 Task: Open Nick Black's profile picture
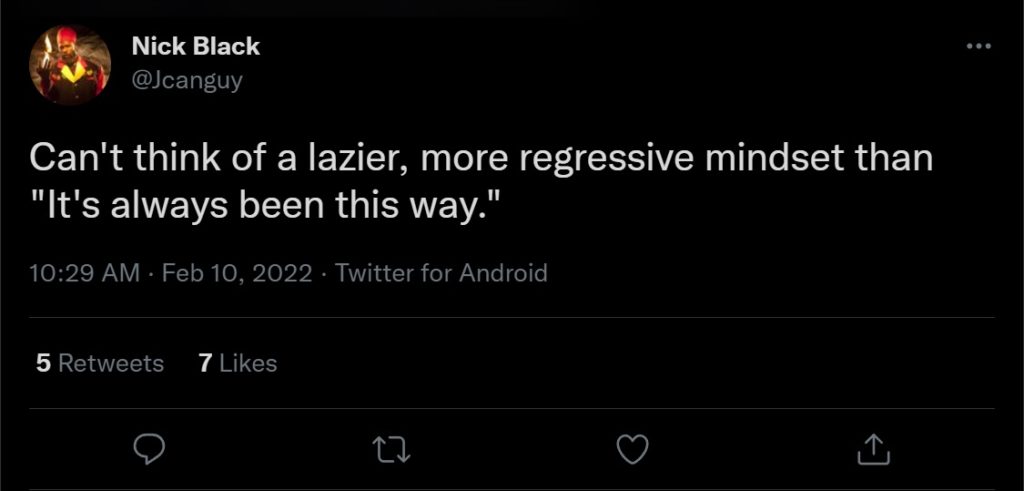(70, 65)
